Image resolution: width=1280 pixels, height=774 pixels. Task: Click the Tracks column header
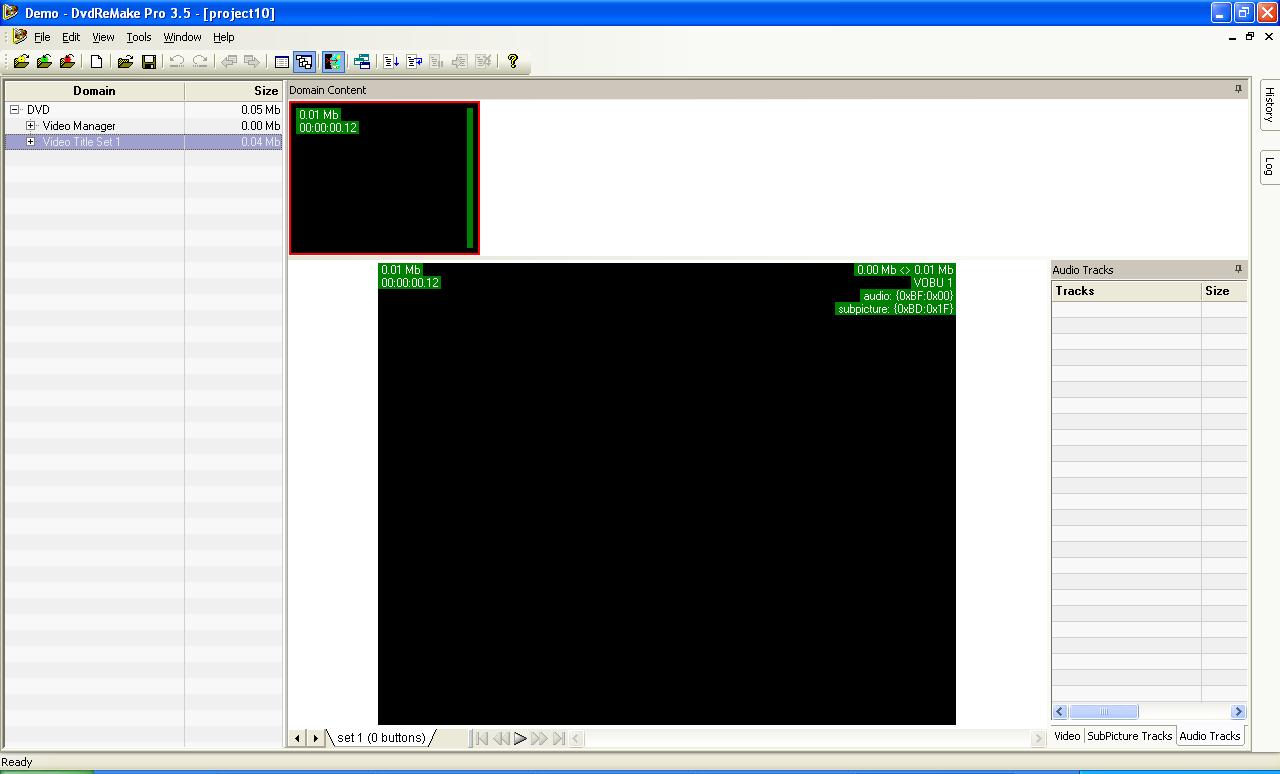(x=1126, y=291)
